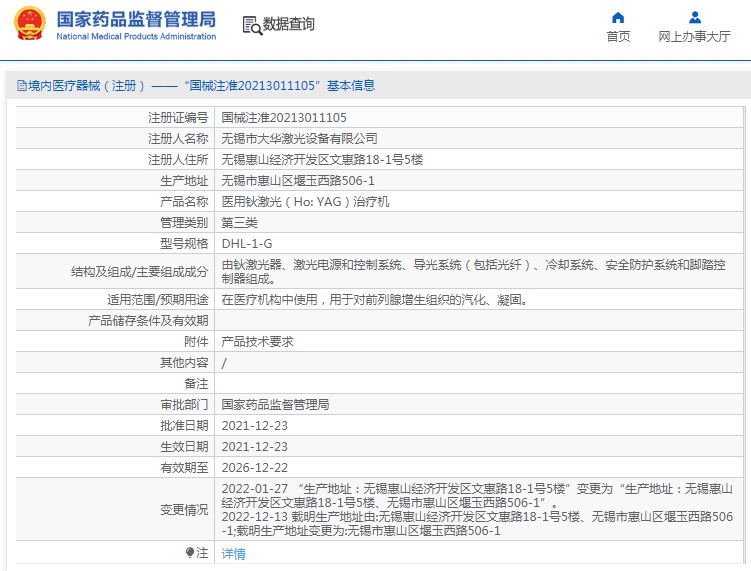Click the 产品名称 row label

pyautogui.click(x=184, y=202)
